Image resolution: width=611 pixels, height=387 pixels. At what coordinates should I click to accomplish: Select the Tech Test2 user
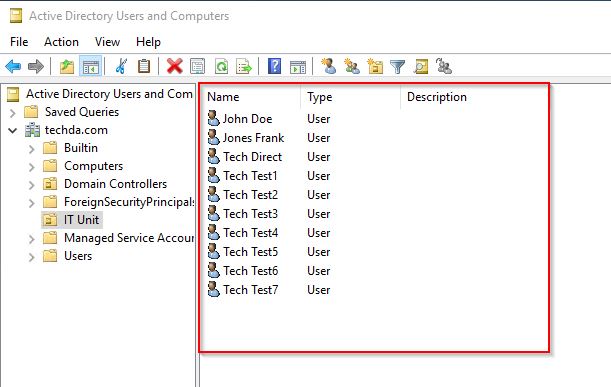[251, 195]
